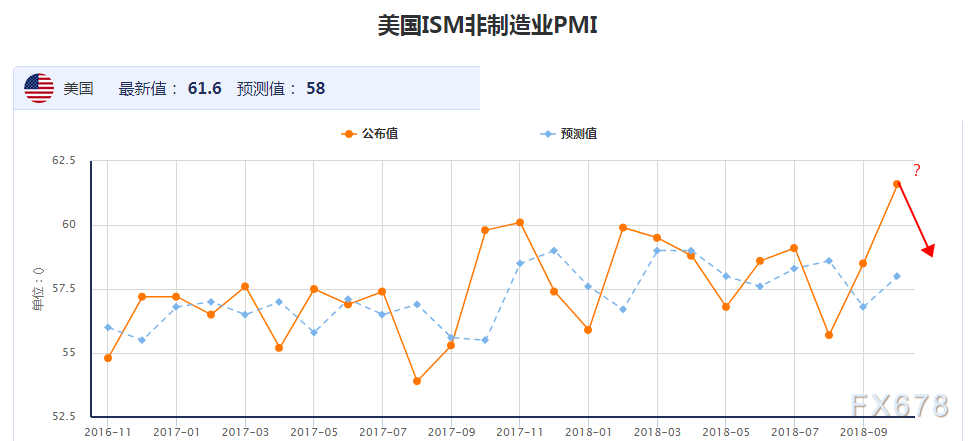Viewport: 979px width, 441px height.
Task: Click the United States flag icon
Action: 39,88
